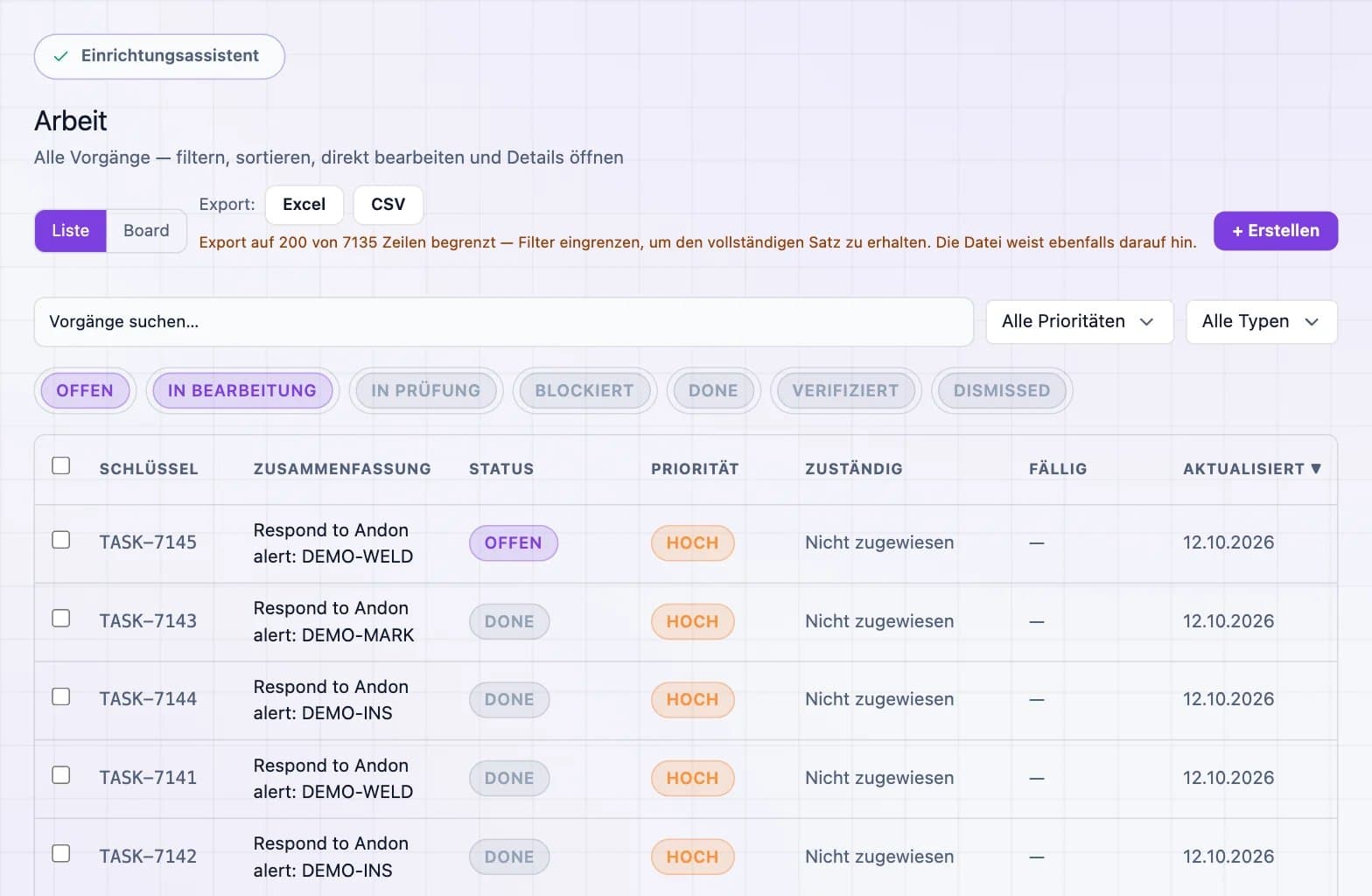Toggle the DONE filter chip
The height and width of the screenshot is (896, 1372).
click(x=713, y=390)
